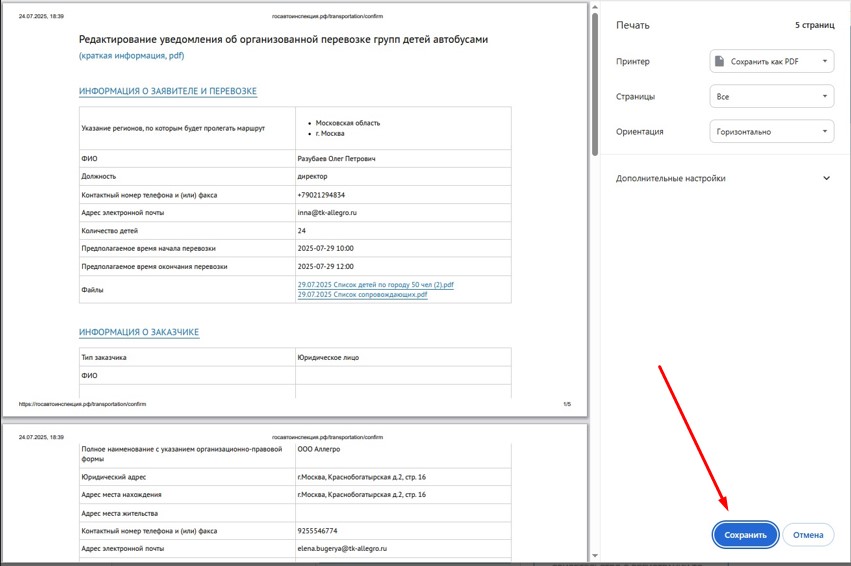Click the (краткая информация, pdf) link
This screenshot has height=566, width=851.
pos(131,56)
